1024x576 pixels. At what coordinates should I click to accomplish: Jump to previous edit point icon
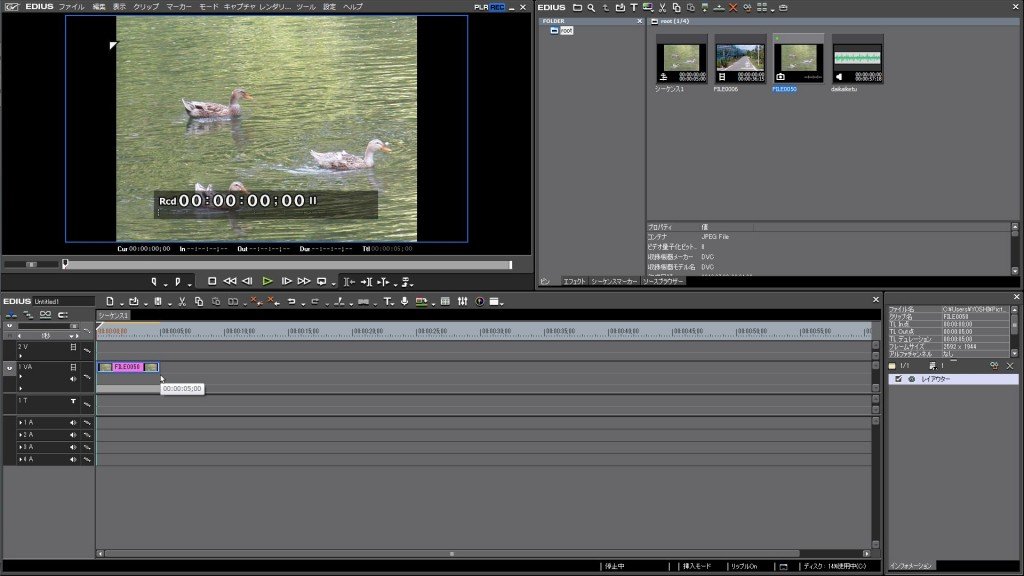coord(349,282)
